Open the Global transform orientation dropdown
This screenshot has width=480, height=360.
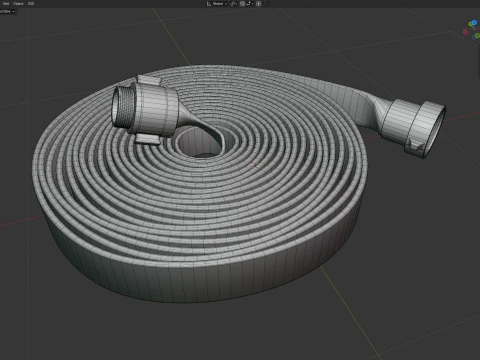(x=217, y=4)
